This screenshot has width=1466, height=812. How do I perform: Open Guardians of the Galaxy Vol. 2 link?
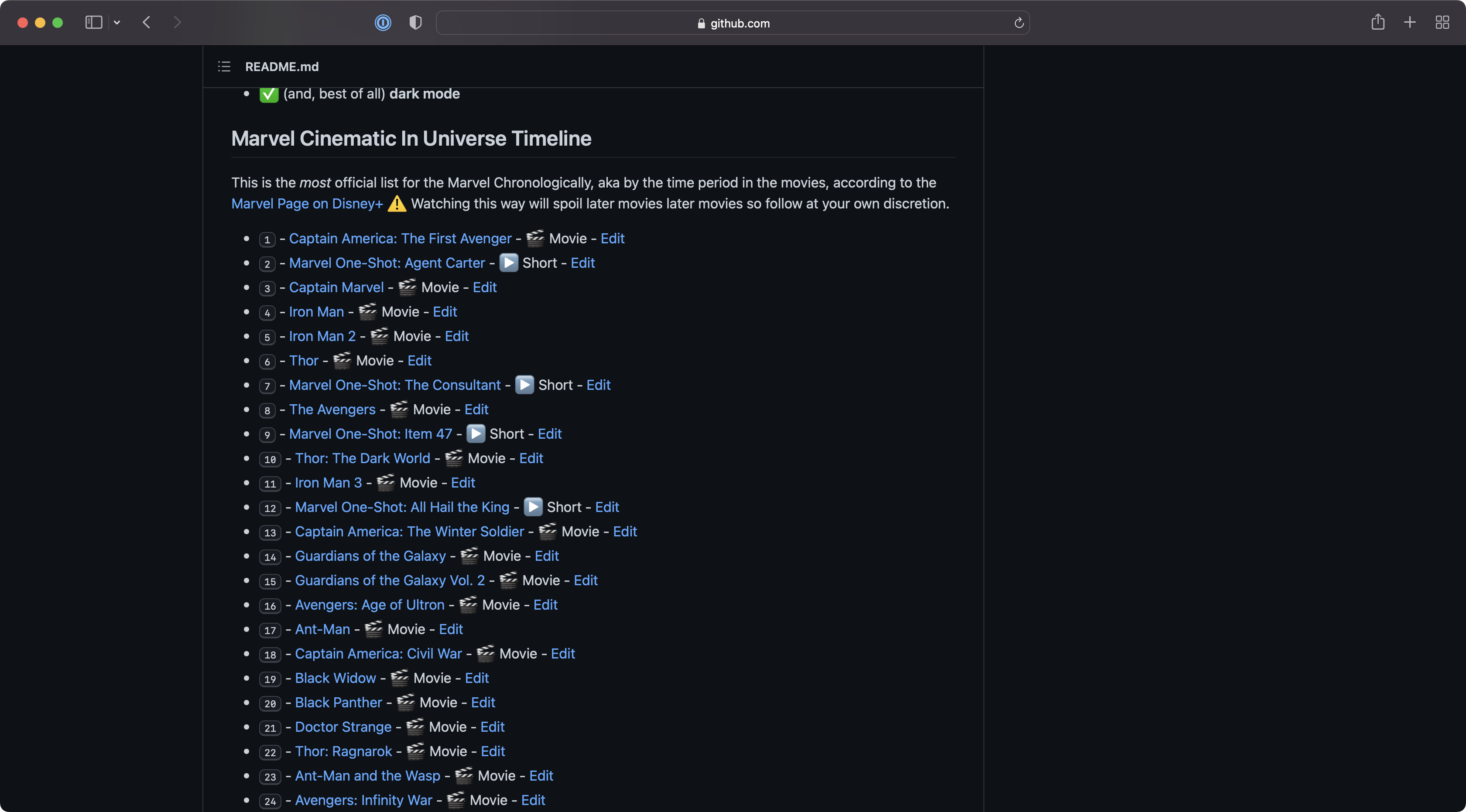(x=390, y=581)
